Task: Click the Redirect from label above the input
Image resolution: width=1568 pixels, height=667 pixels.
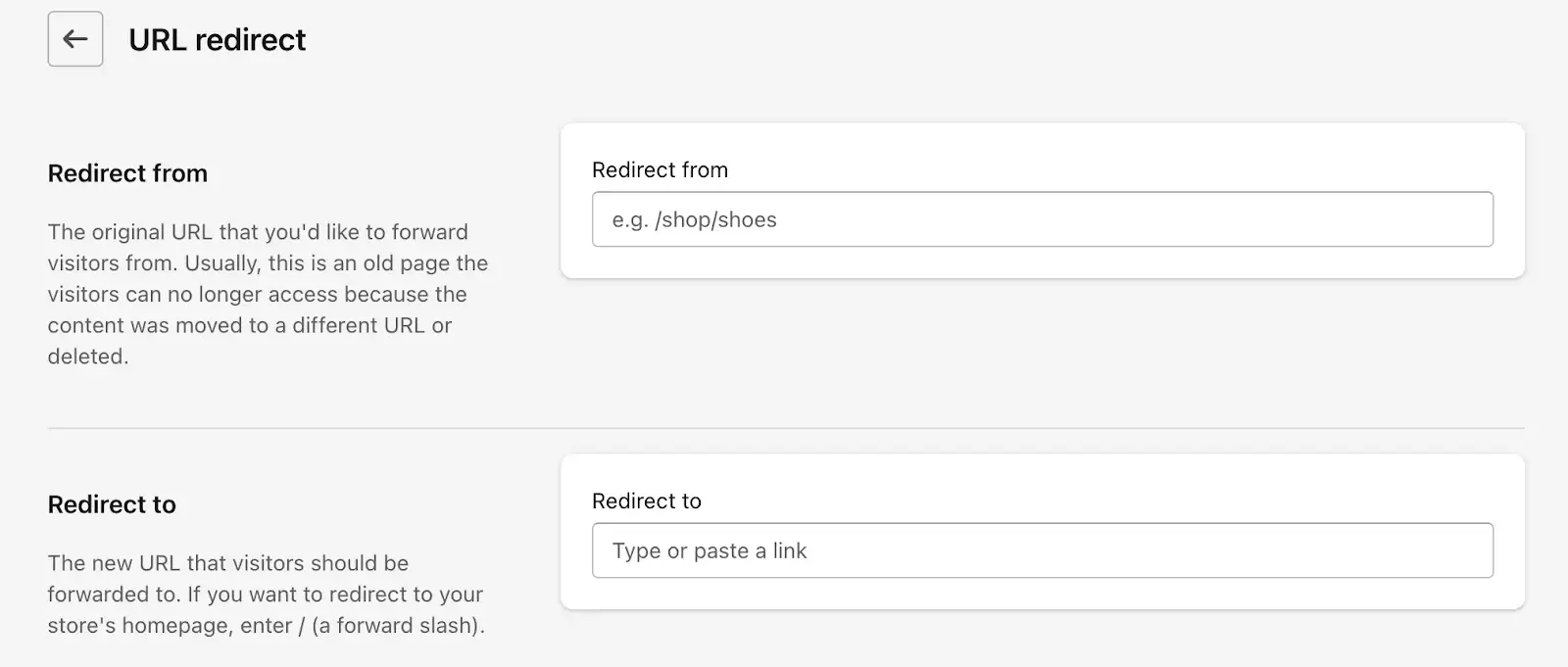Action: pos(660,169)
